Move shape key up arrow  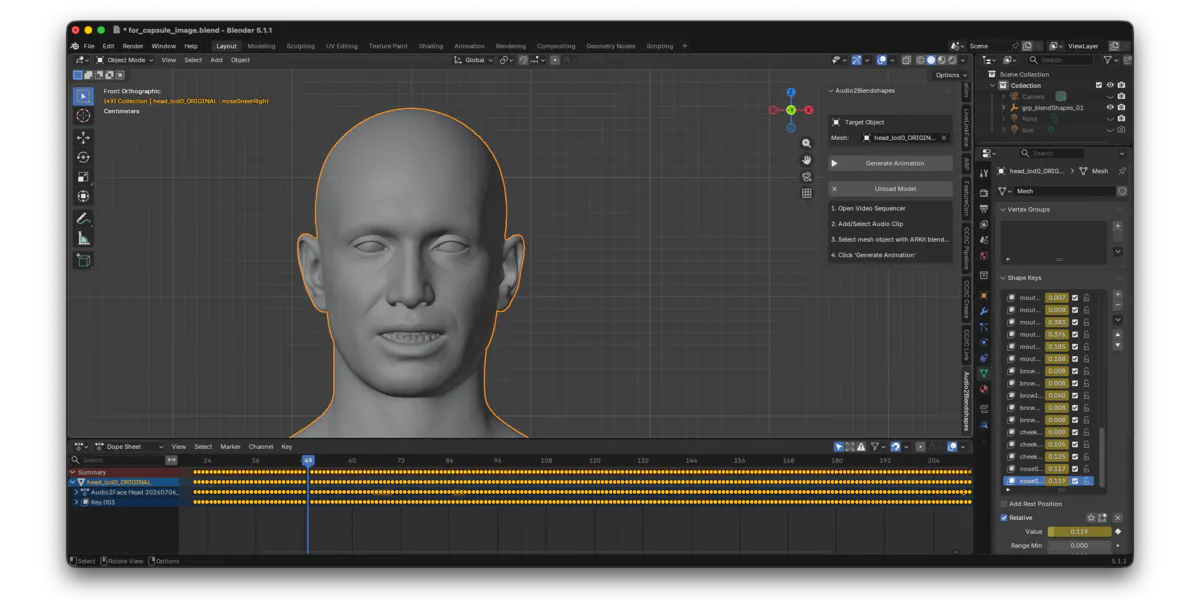[x=1117, y=335]
